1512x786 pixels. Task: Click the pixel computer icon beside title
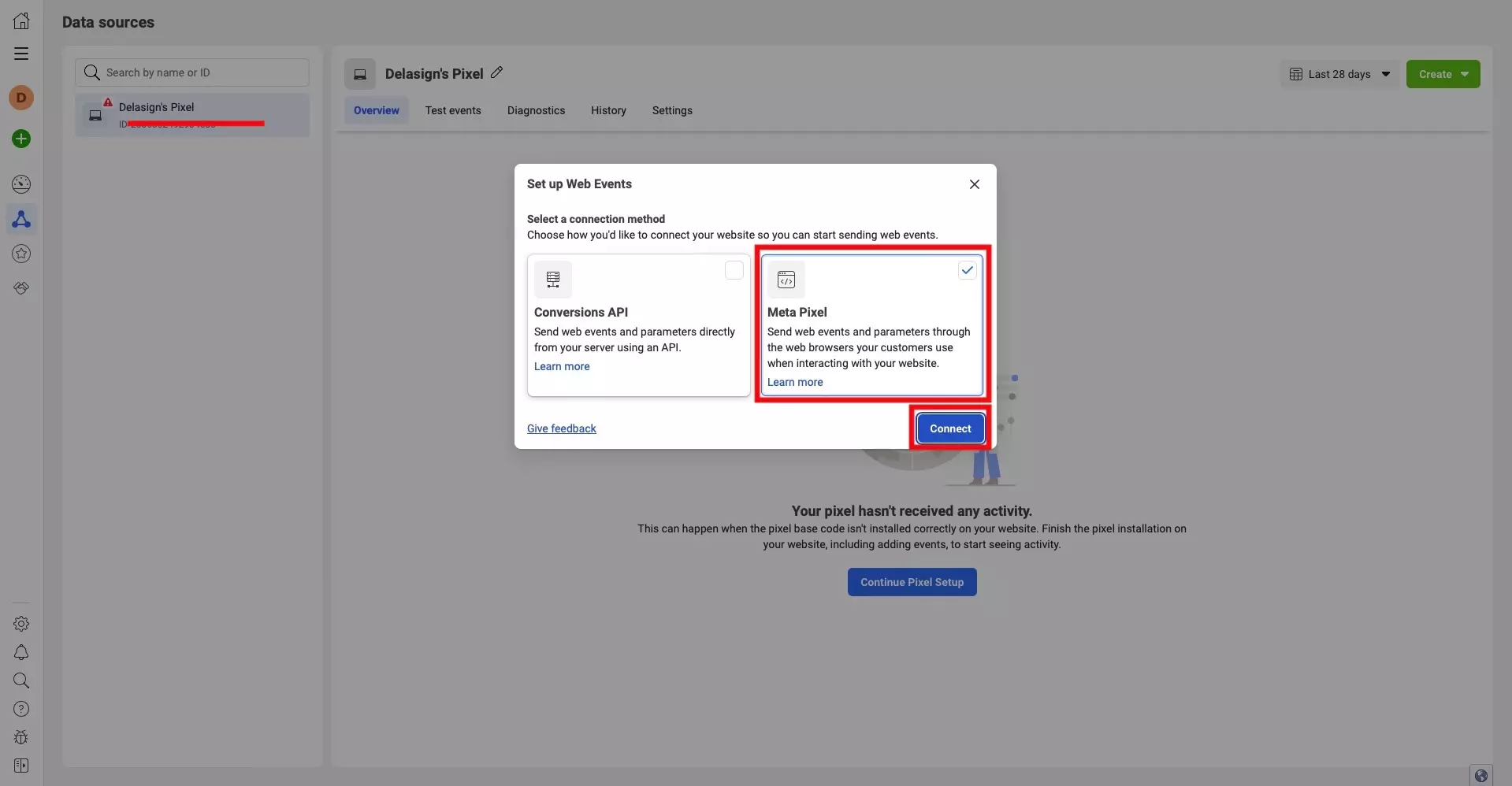coord(360,74)
